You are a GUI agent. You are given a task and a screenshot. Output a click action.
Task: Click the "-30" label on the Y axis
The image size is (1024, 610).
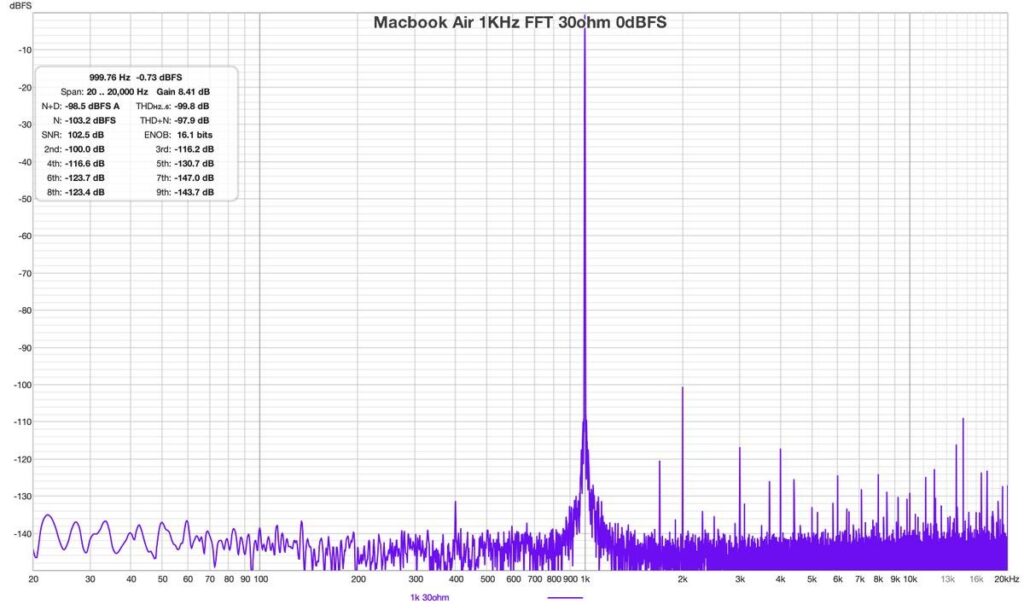pyautogui.click(x=24, y=125)
